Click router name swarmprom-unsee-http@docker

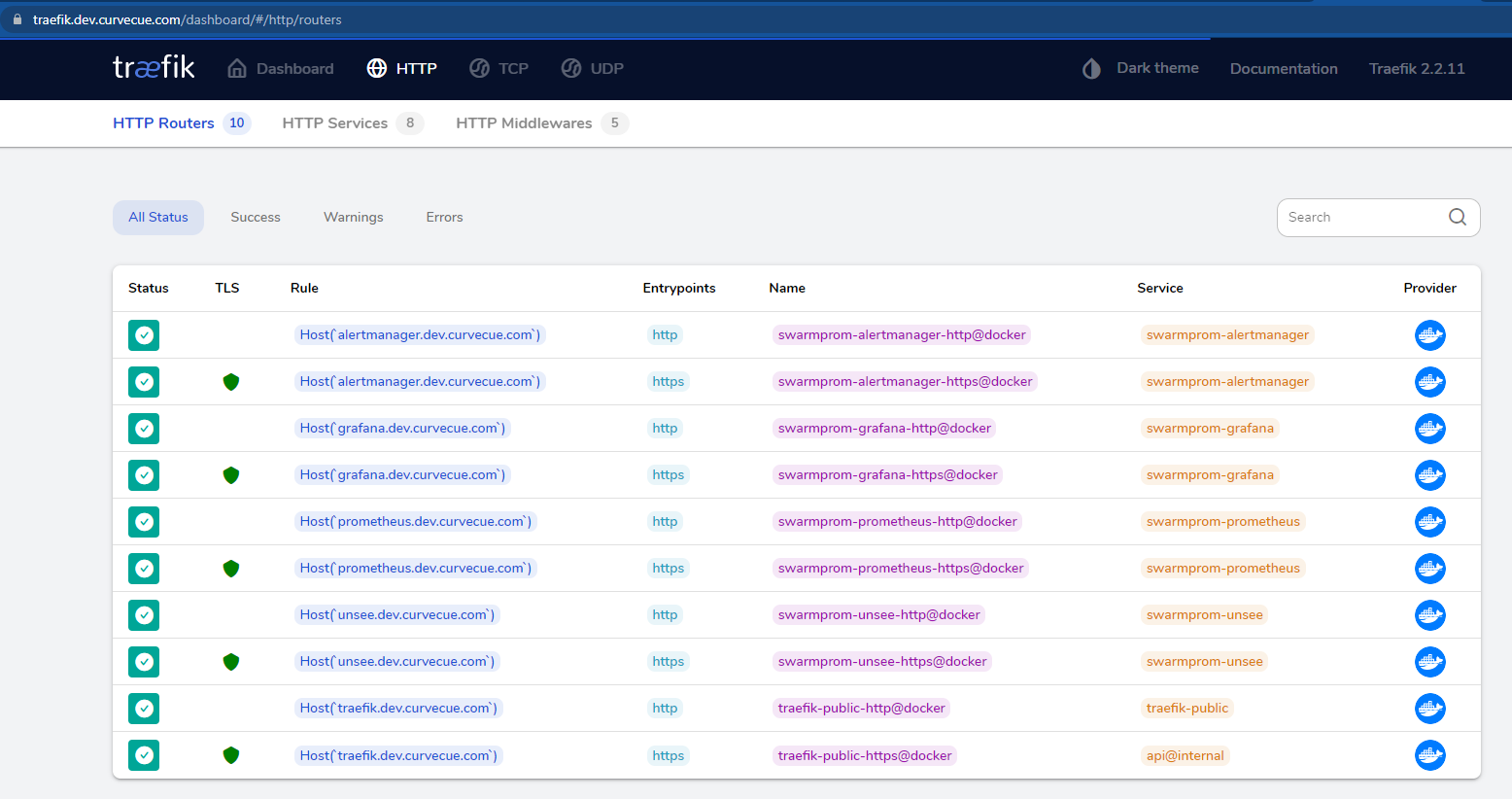[879, 615]
